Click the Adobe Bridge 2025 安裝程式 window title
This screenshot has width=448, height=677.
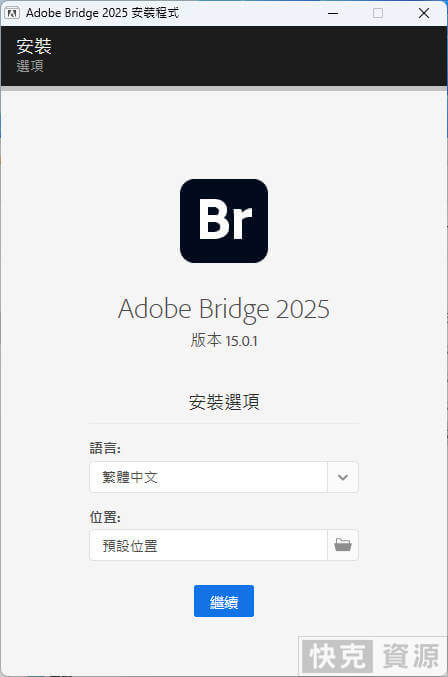click(102, 13)
